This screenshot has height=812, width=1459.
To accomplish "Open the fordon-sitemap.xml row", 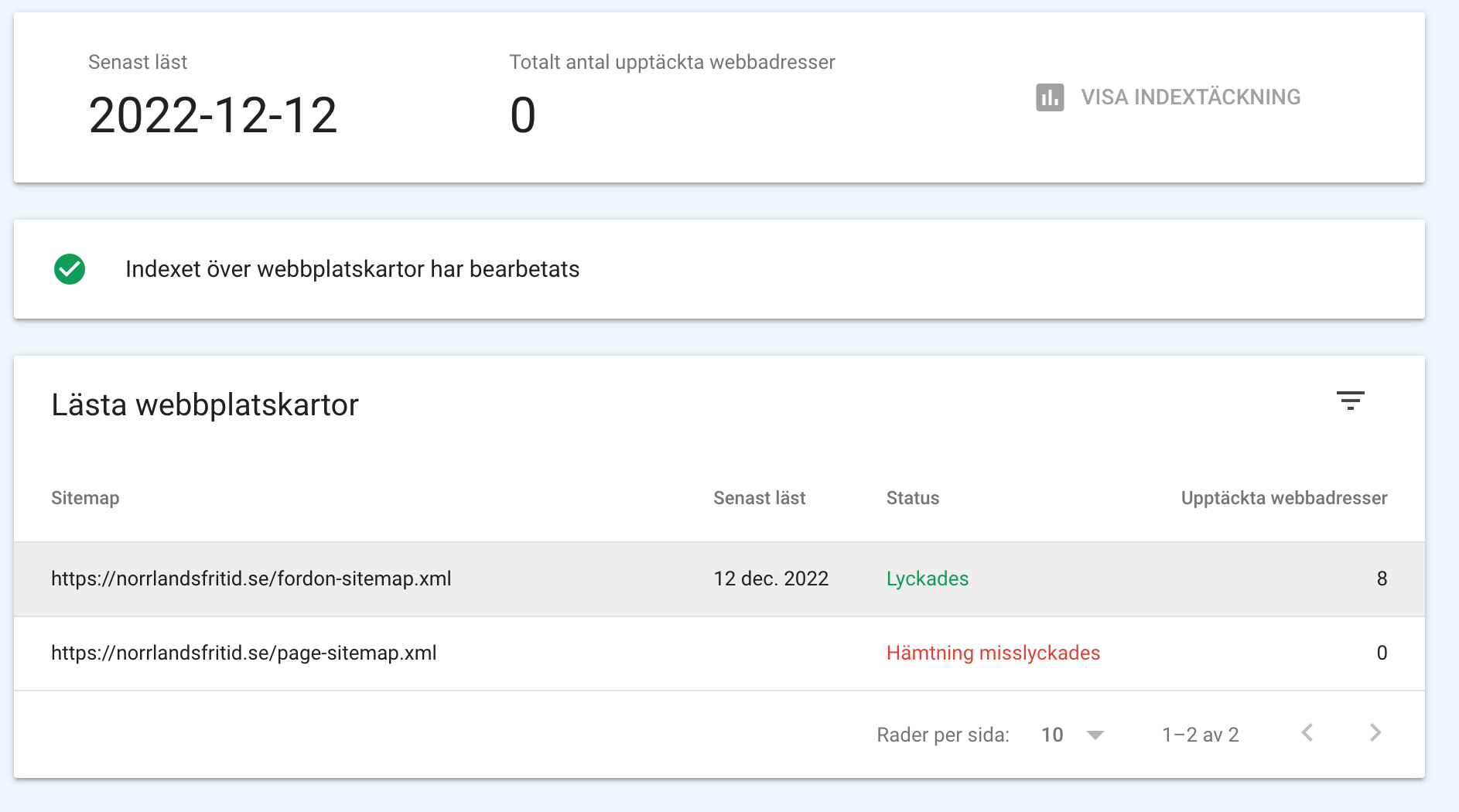I will (x=251, y=578).
